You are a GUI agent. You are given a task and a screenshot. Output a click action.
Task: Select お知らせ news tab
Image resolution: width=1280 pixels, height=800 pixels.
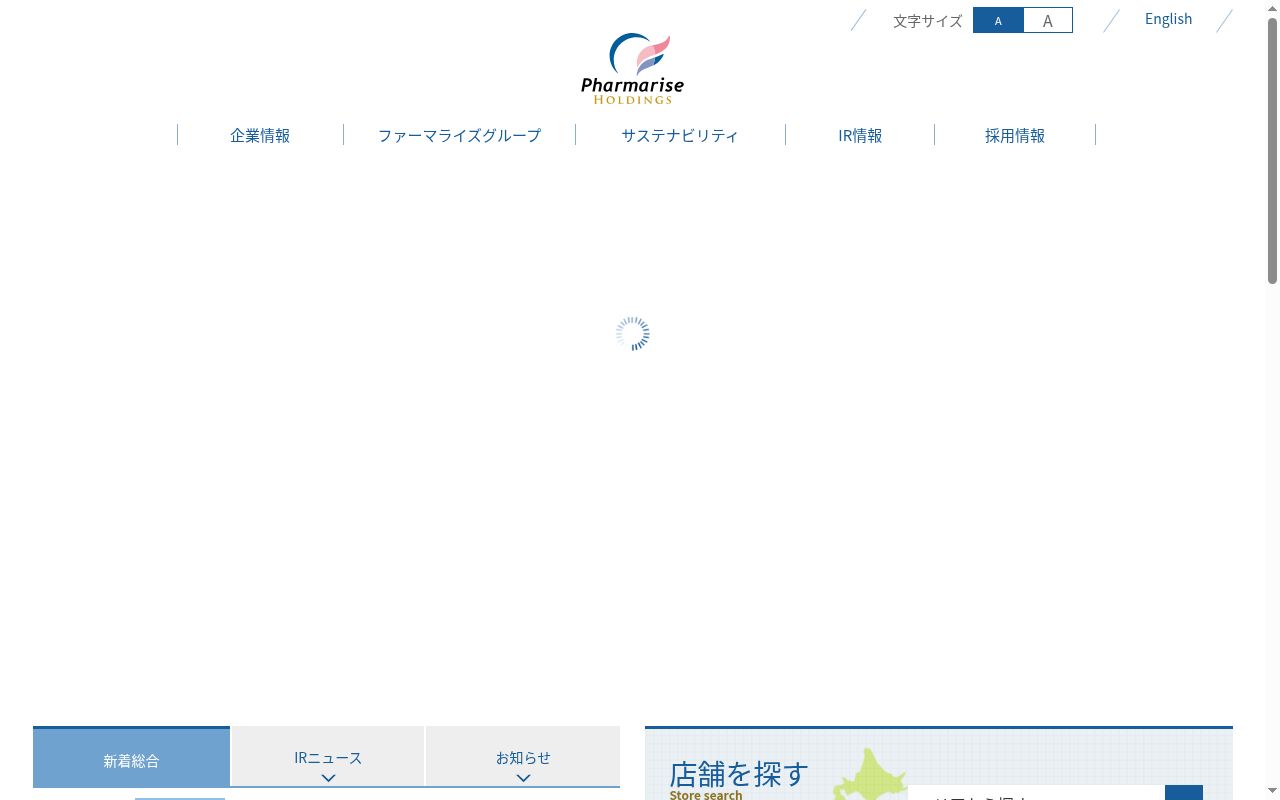(x=523, y=757)
